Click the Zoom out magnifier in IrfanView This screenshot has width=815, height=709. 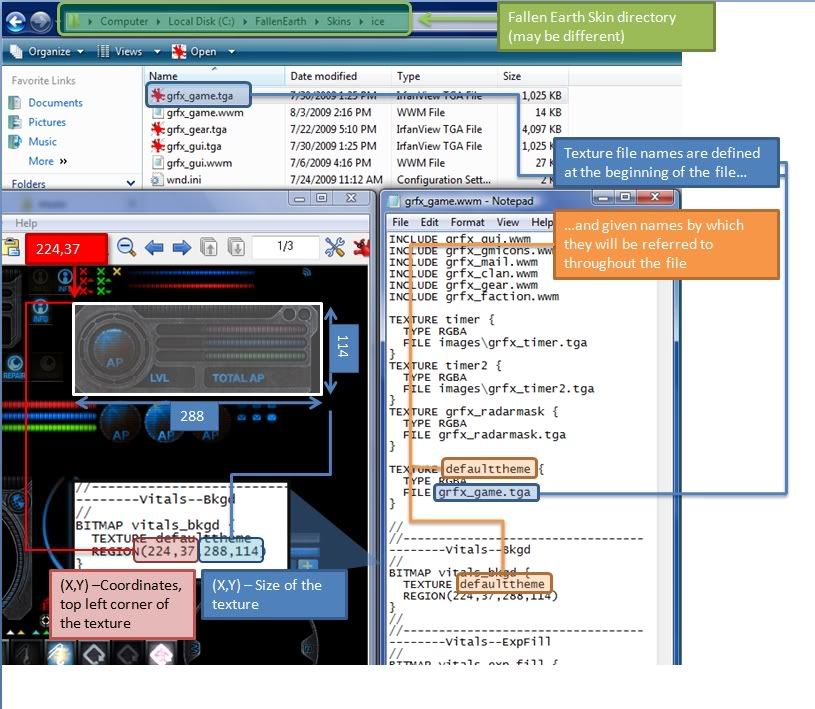tap(126, 247)
